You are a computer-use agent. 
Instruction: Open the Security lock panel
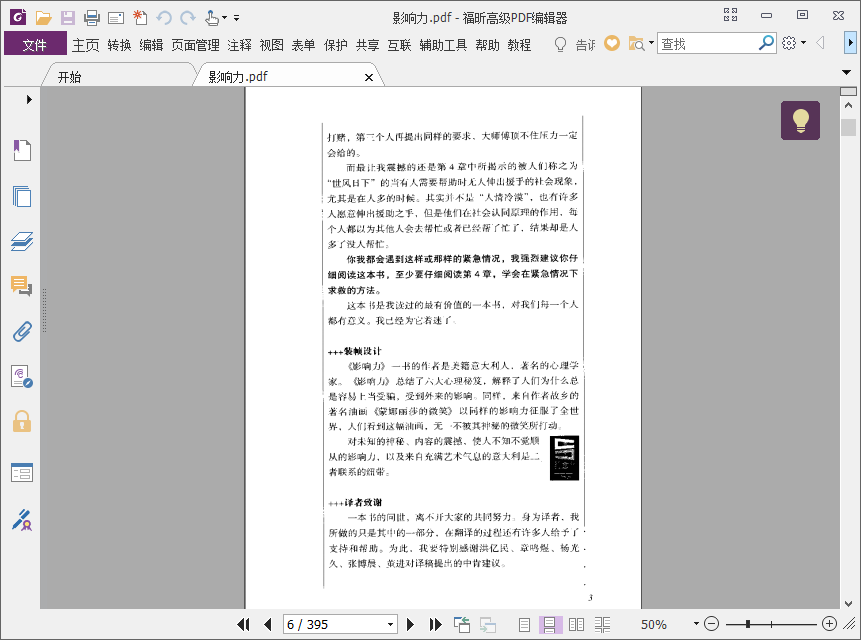[x=22, y=422]
